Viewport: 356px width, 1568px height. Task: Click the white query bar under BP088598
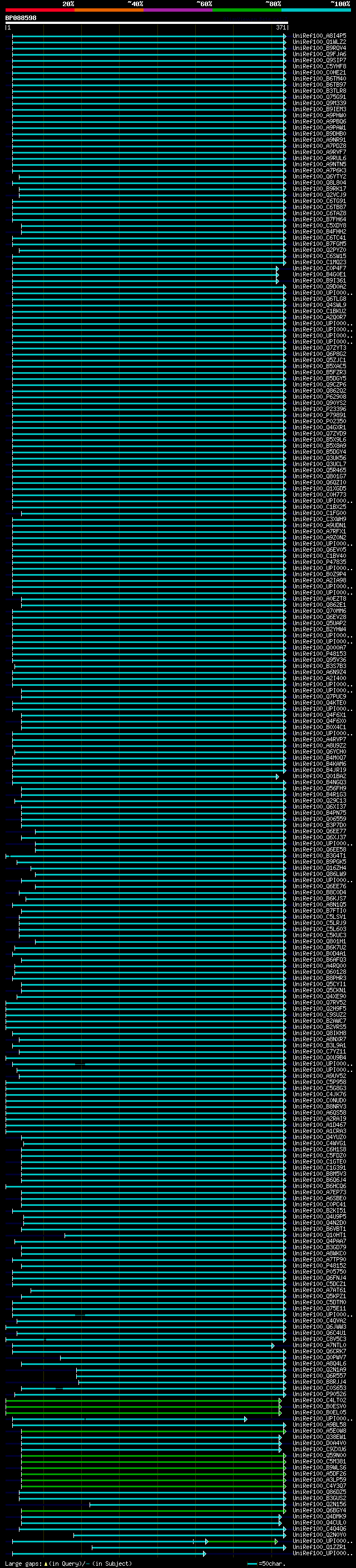coord(147,22)
